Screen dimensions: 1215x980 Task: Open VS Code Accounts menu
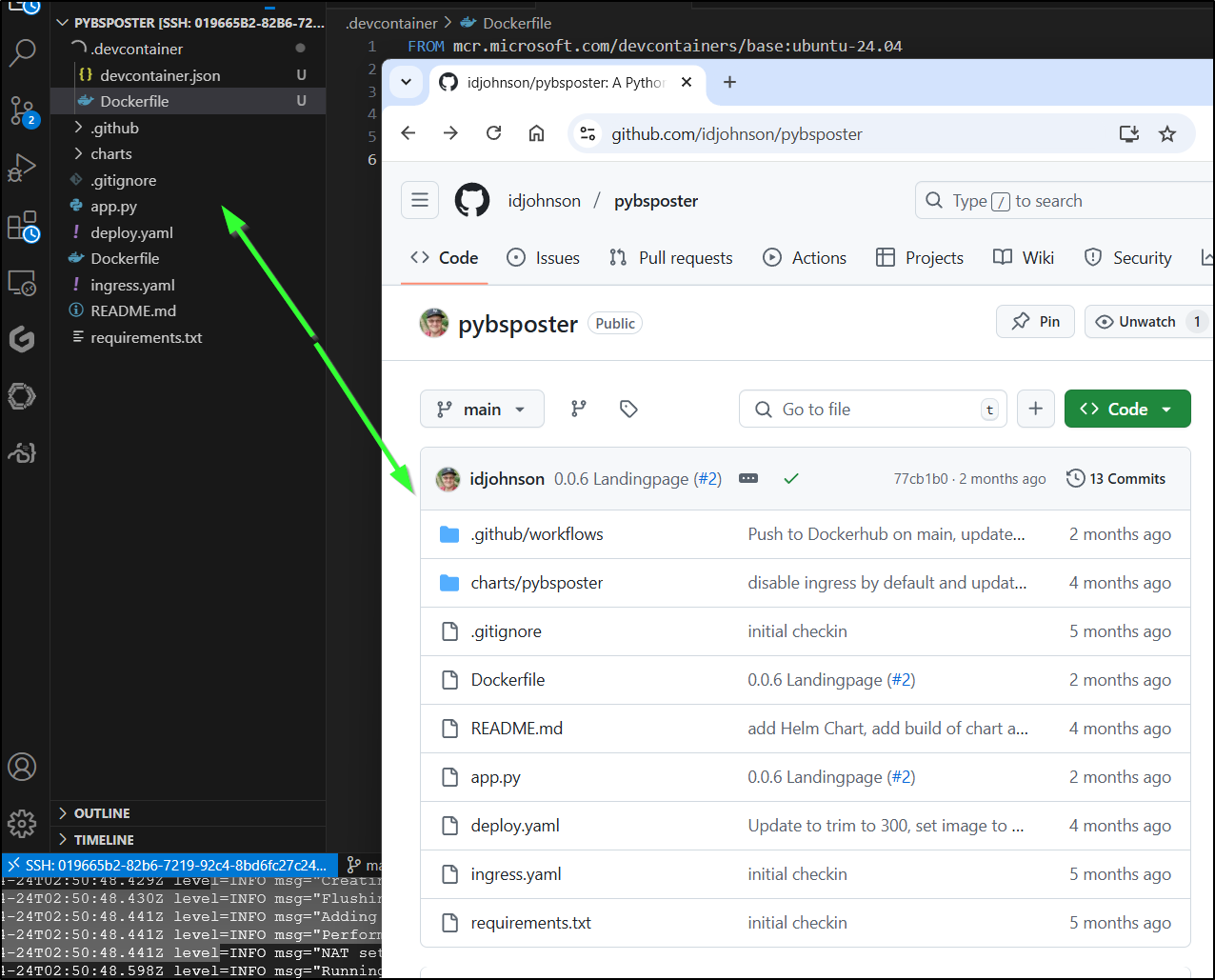pyautogui.click(x=22, y=767)
